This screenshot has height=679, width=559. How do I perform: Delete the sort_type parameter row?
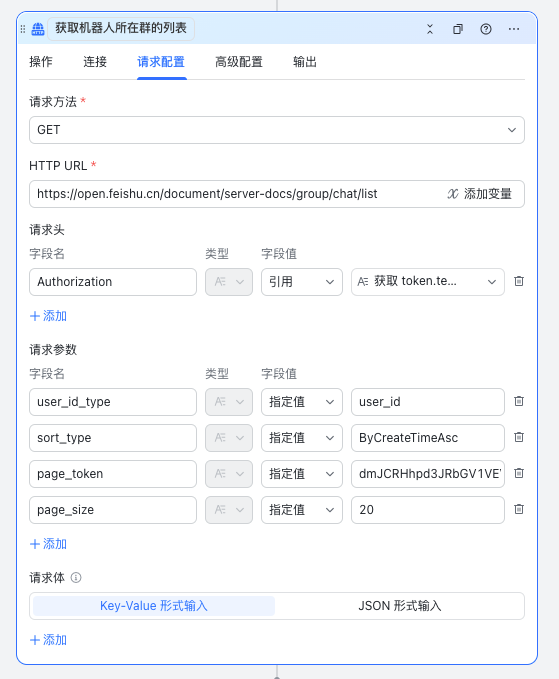click(519, 437)
